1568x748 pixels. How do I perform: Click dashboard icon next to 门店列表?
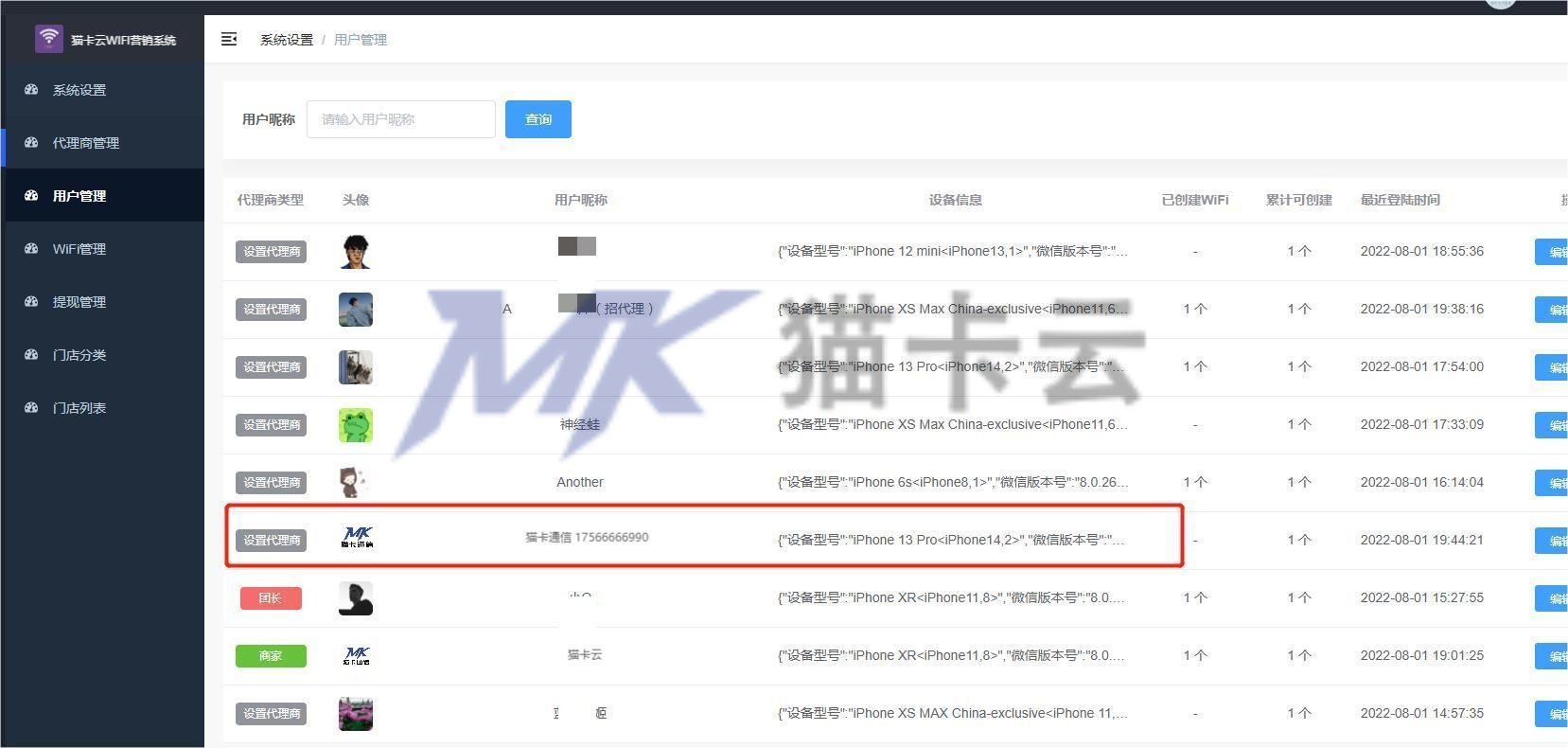(x=31, y=408)
